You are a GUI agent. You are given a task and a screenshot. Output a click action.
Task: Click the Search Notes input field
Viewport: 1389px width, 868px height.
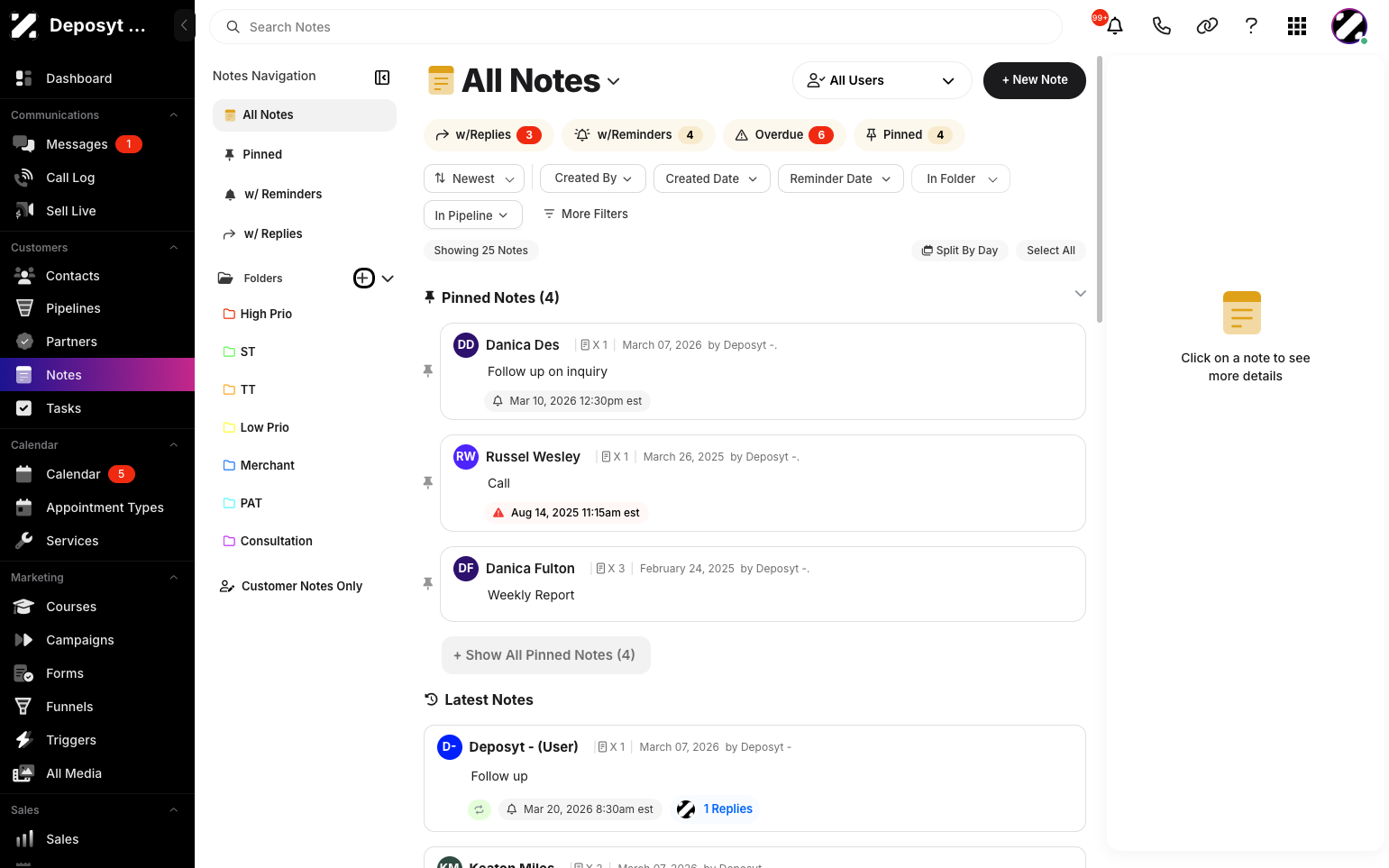(635, 27)
